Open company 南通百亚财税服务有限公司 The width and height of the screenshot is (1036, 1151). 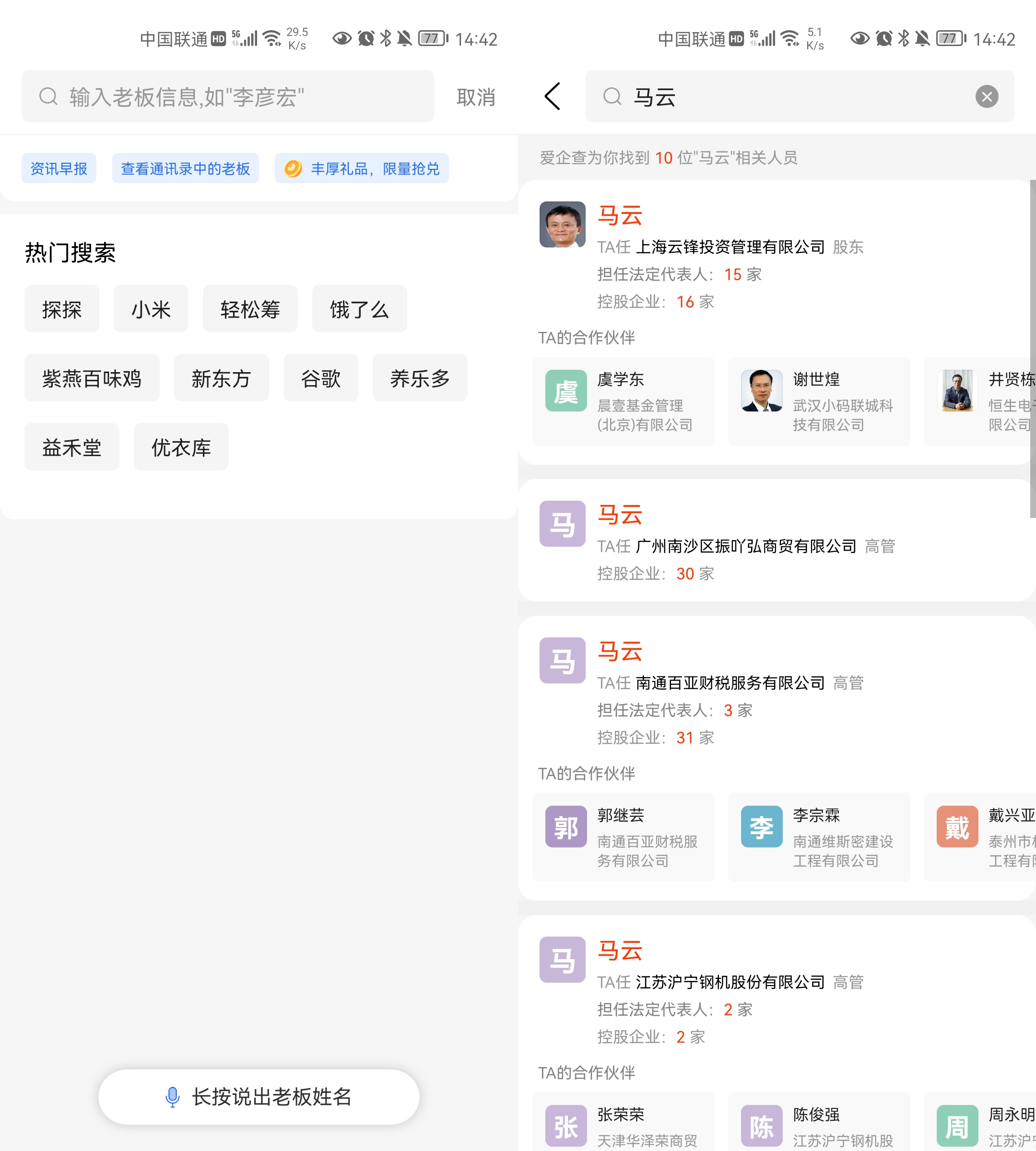pyautogui.click(x=730, y=683)
